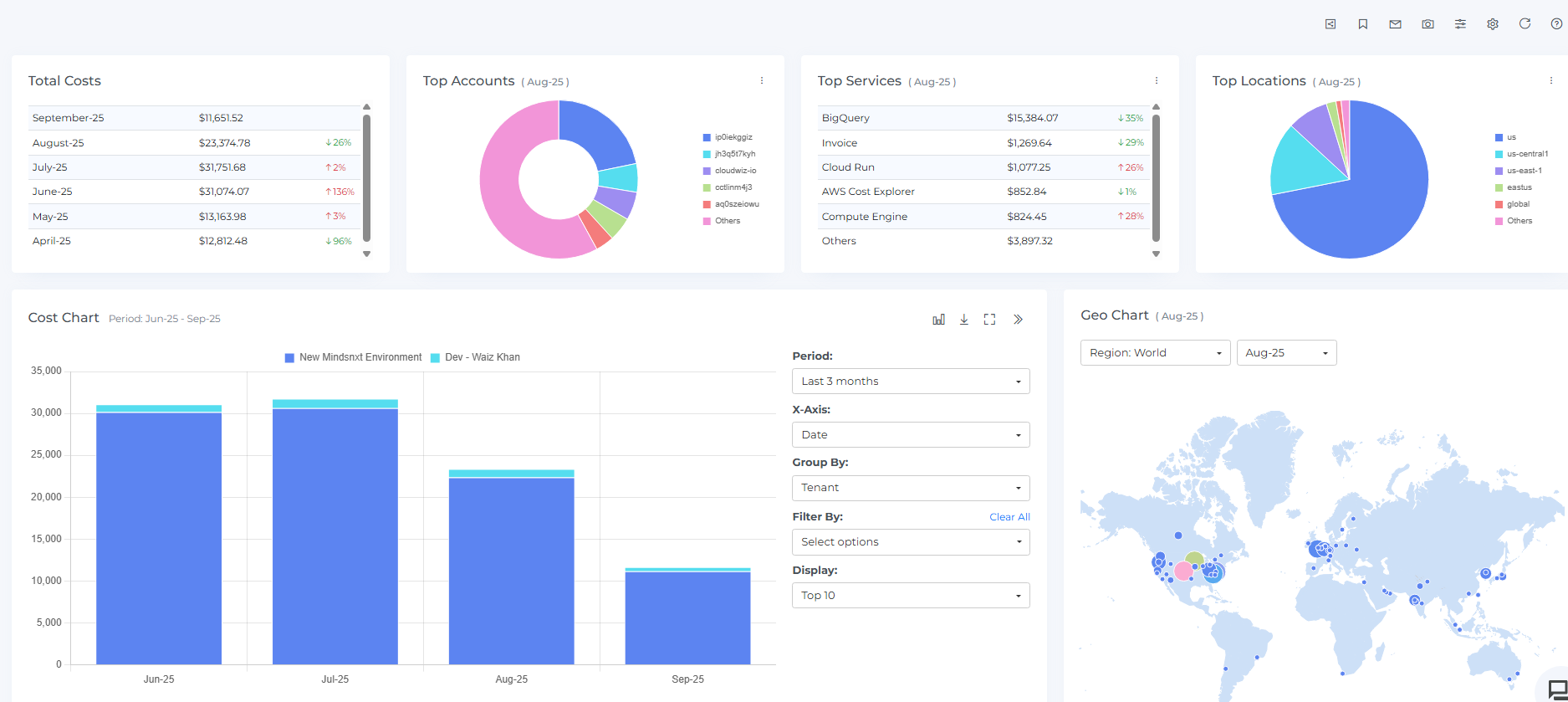
Task: Take a snapshot with the camera icon
Action: (x=1428, y=24)
